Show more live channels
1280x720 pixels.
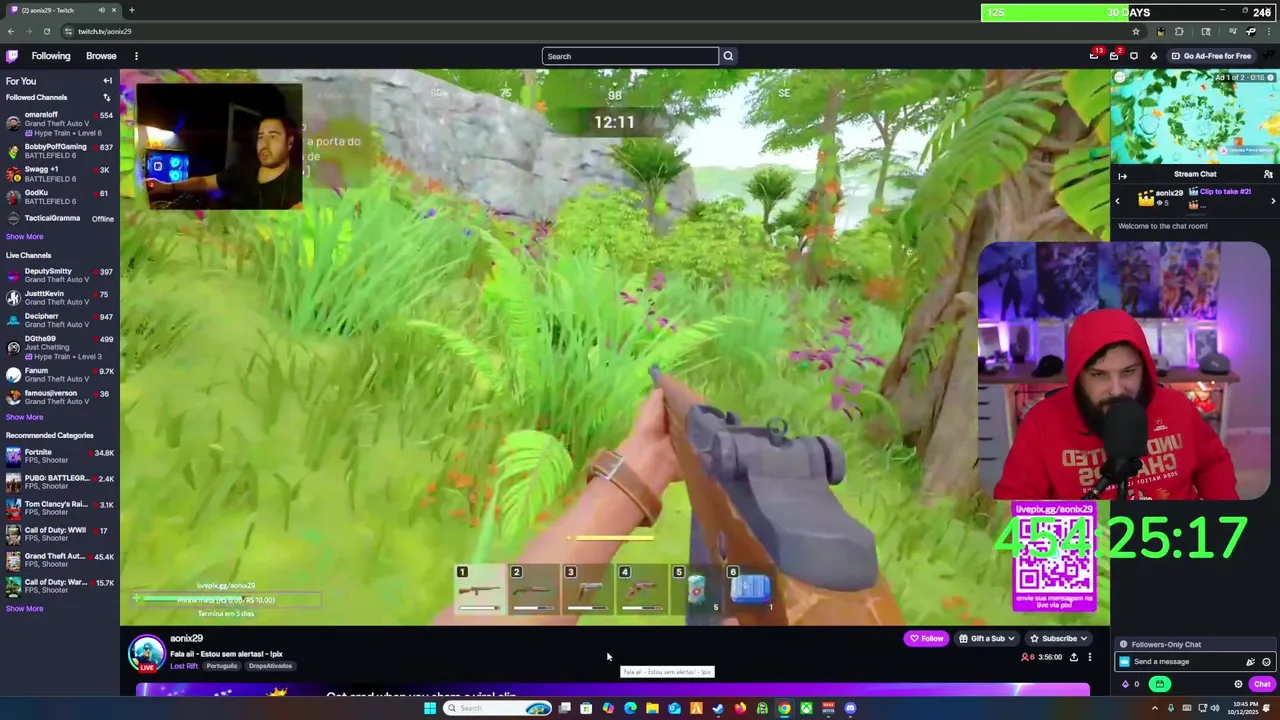pyautogui.click(x=24, y=417)
